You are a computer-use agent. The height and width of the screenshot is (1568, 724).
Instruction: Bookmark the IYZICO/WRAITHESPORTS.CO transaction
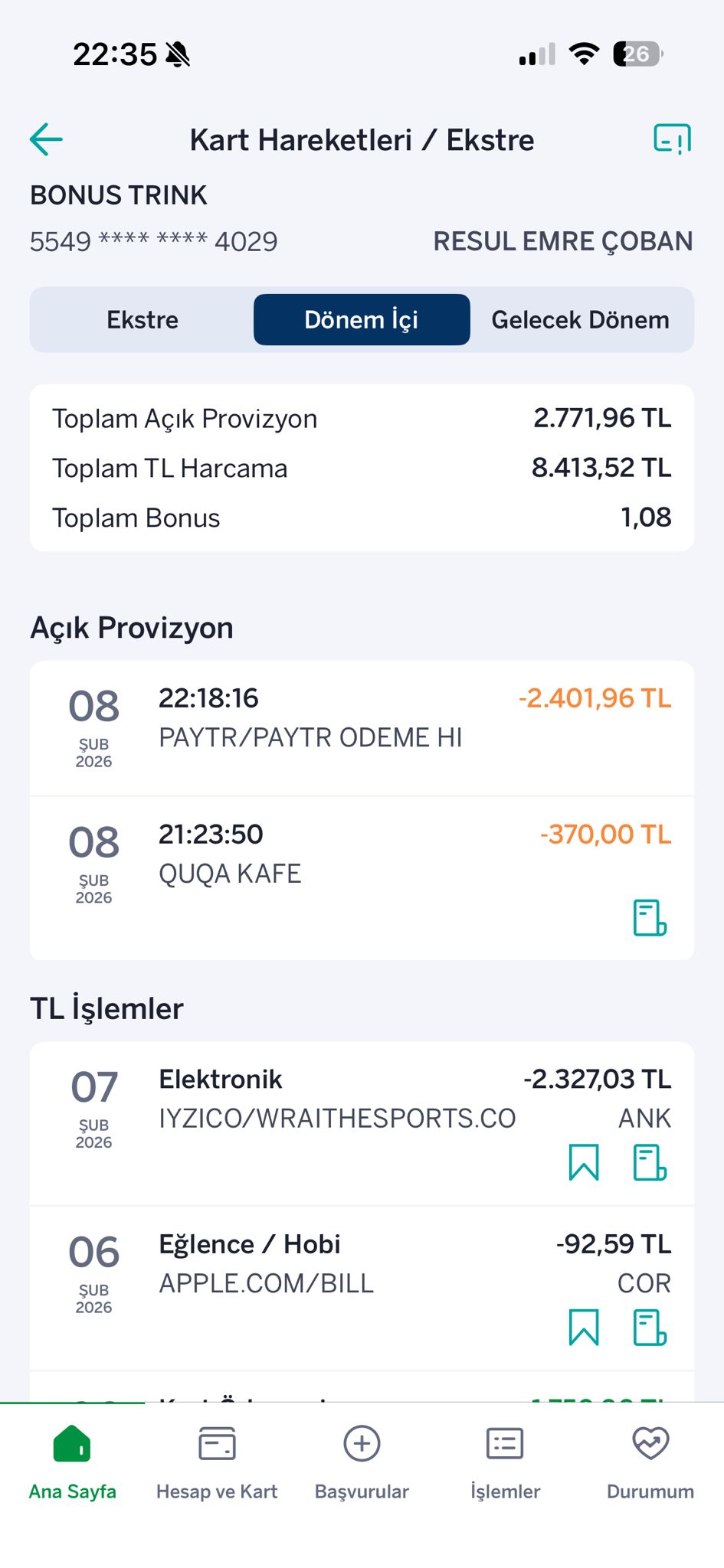(584, 1162)
